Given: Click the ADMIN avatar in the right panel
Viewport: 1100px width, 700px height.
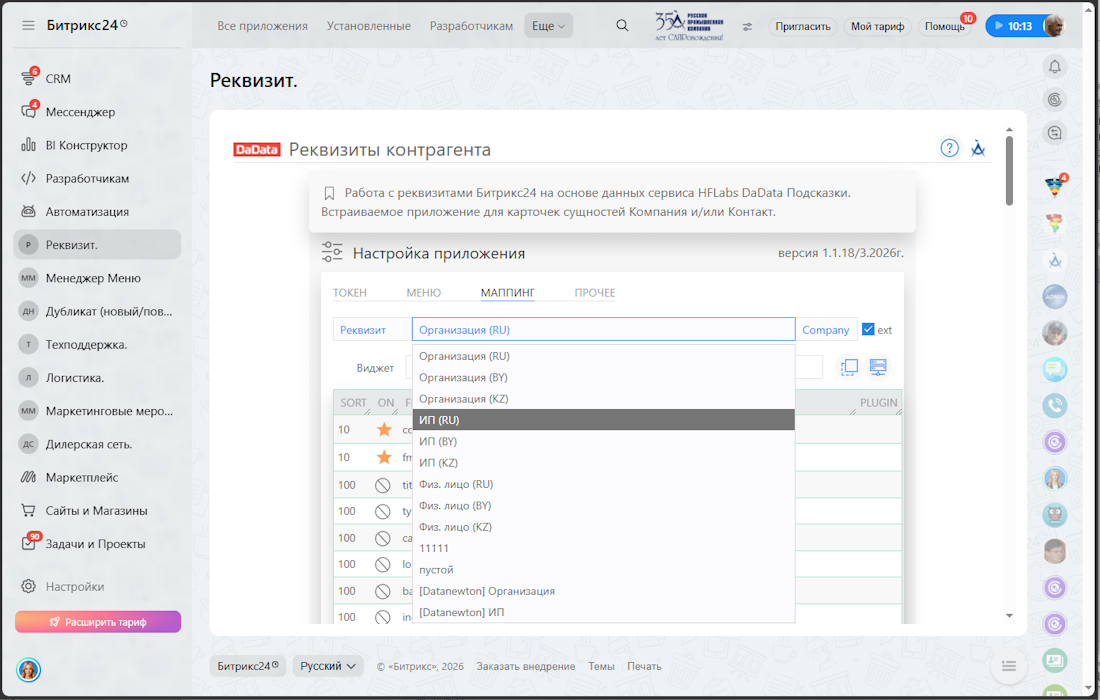Looking at the screenshot, I should click(1054, 297).
